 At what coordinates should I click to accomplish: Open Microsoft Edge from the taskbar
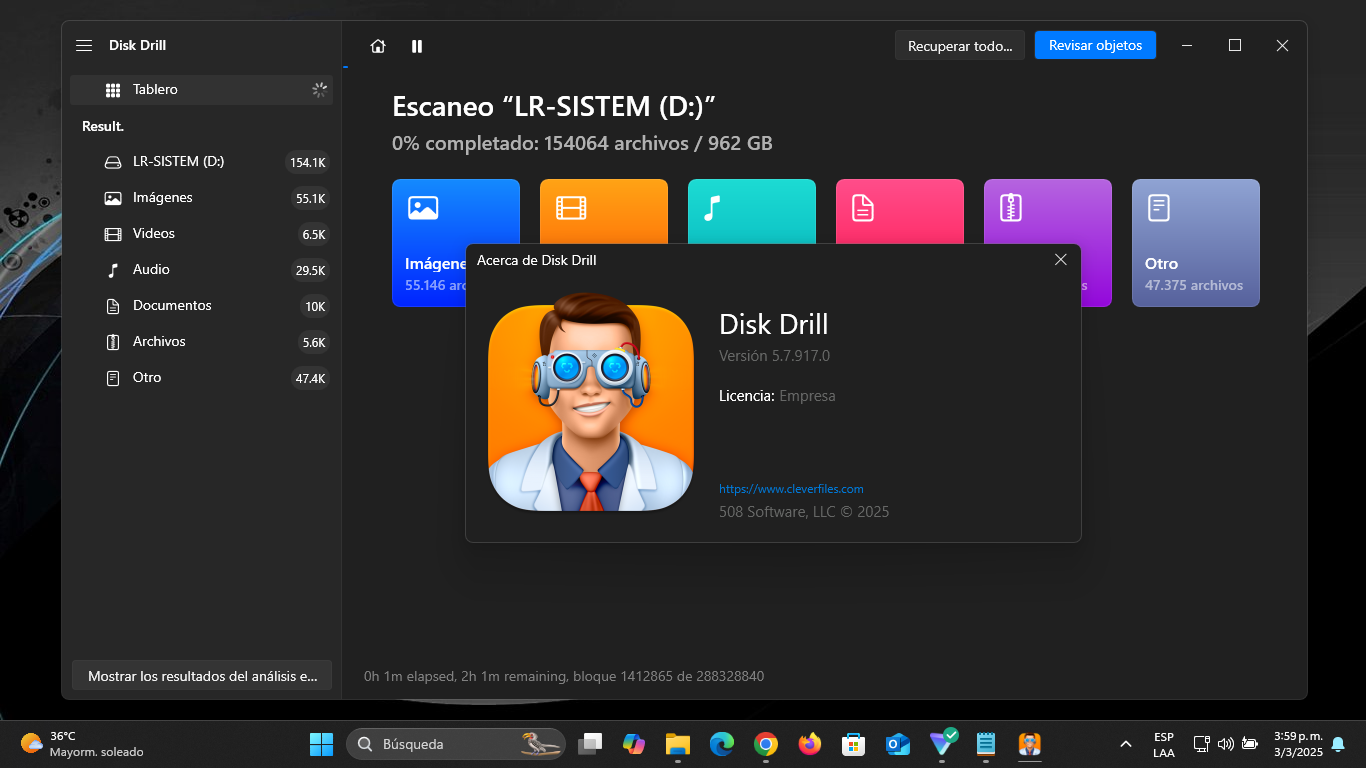coord(722,744)
